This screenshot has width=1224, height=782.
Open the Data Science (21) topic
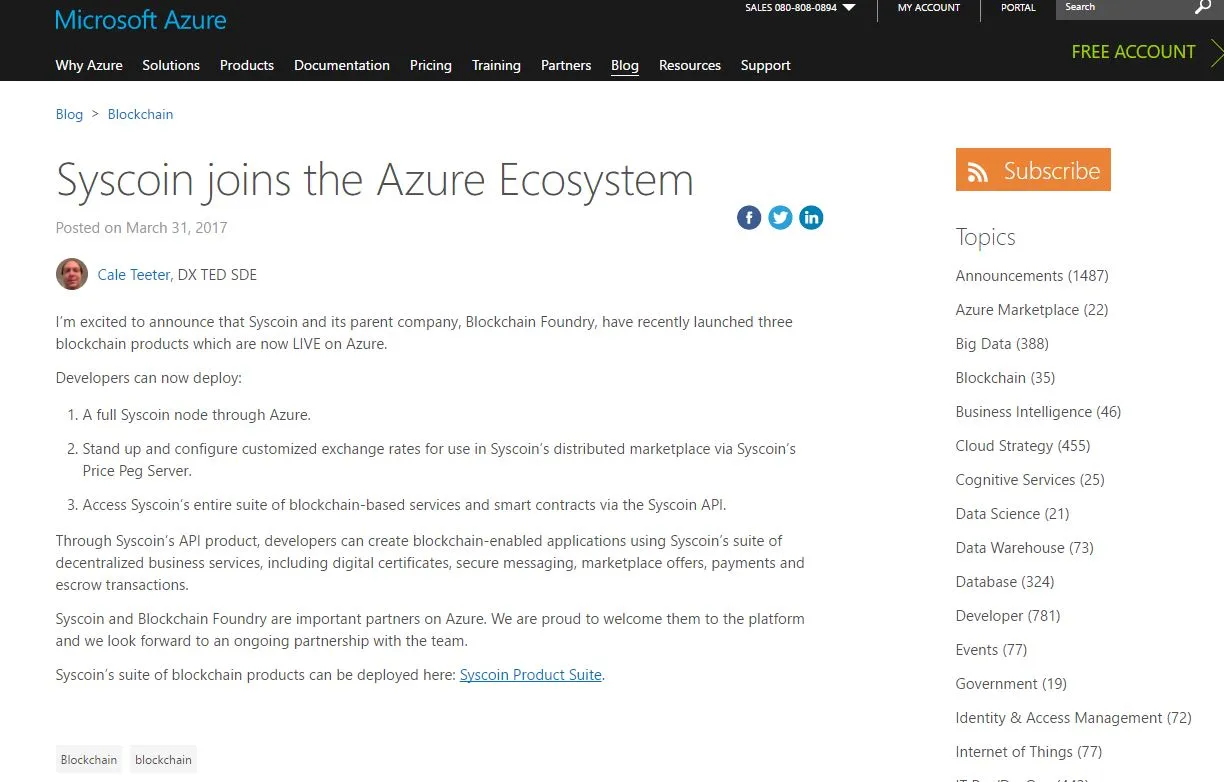tap(1012, 514)
